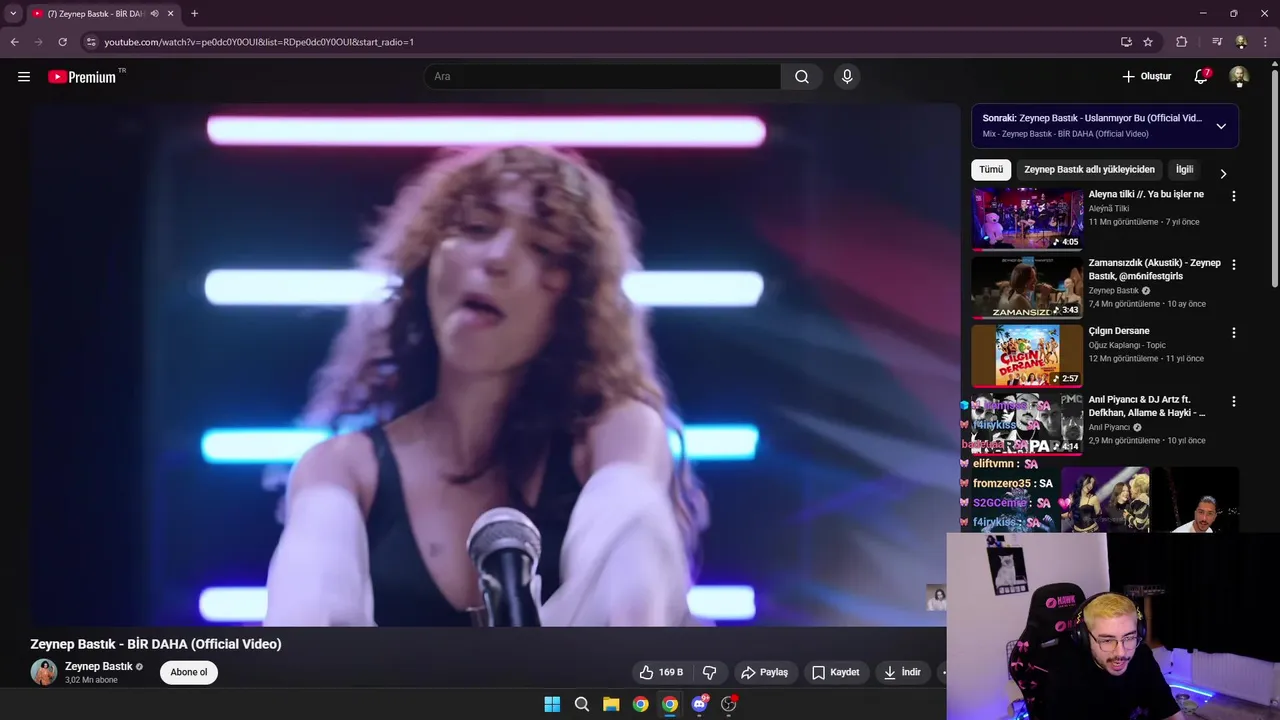The width and height of the screenshot is (1280, 720).
Task: Open Zeynep Bastık channel name link
Action: (99, 666)
